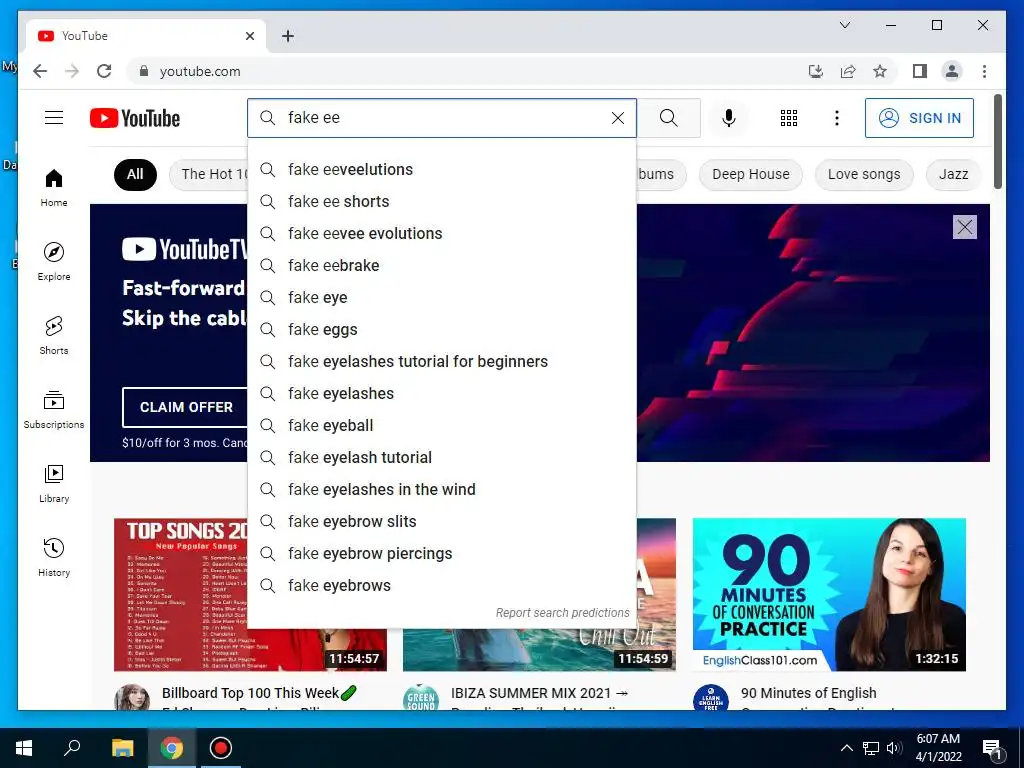
Task: Select The Hot 100 filter chip
Action: pyautogui.click(x=208, y=174)
